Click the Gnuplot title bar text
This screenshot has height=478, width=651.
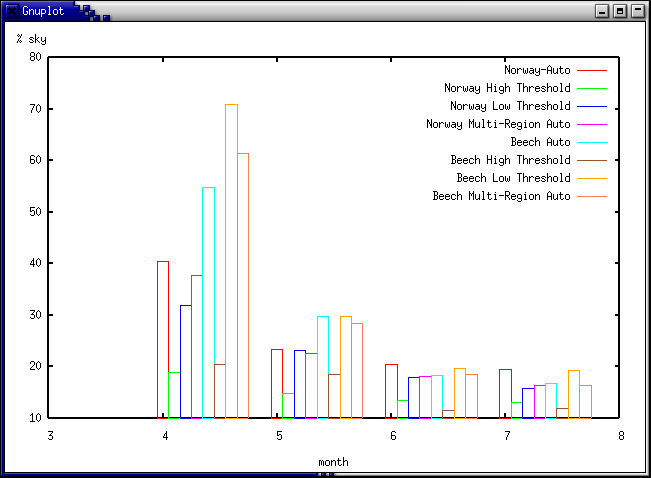[44, 11]
